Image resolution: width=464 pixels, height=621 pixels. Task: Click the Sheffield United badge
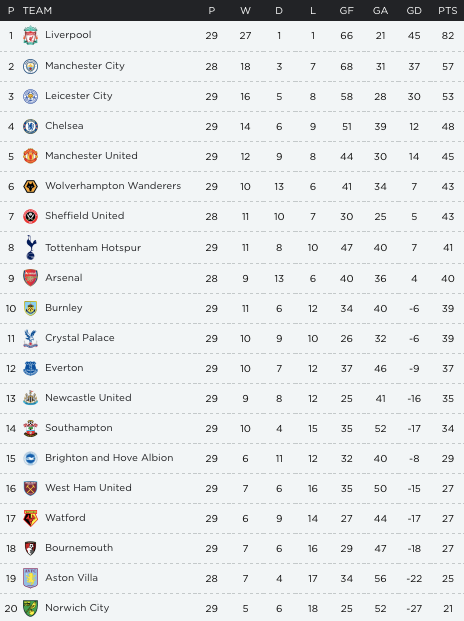coord(30,216)
